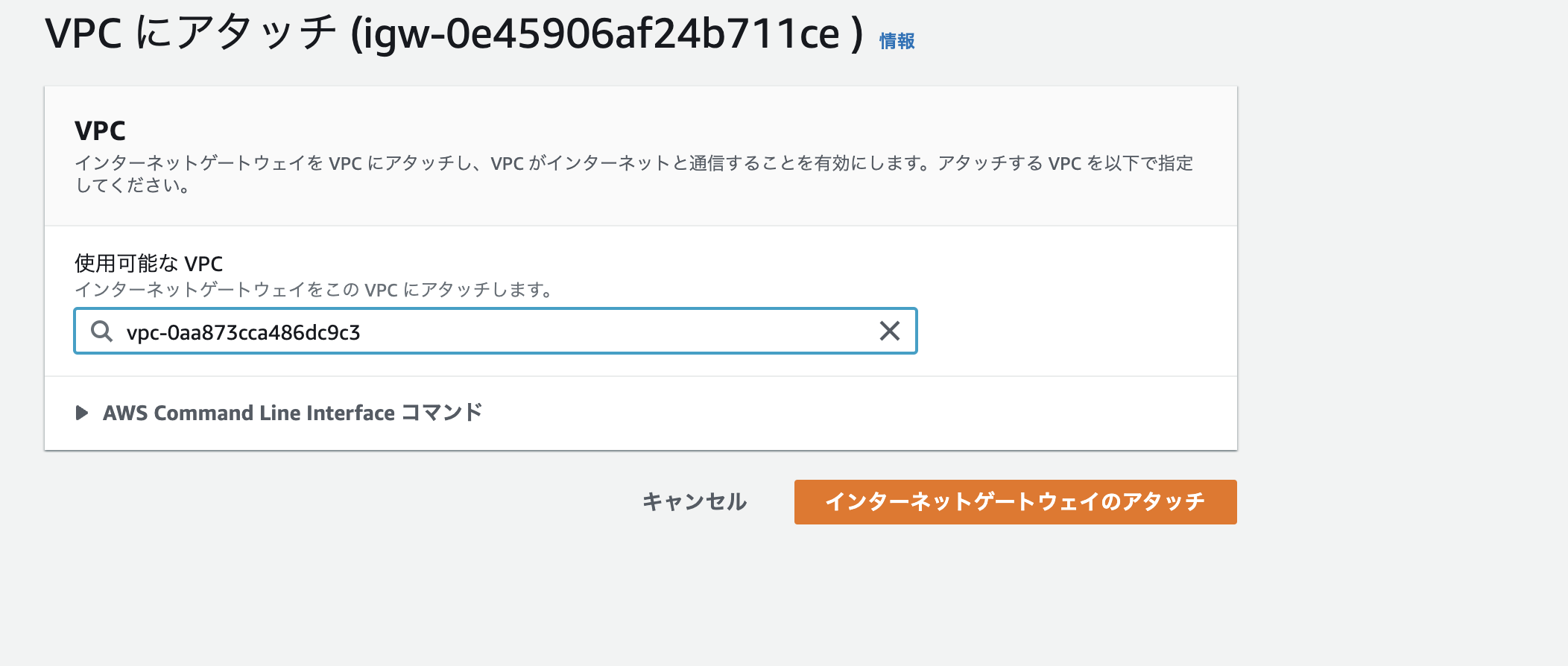1568x666 pixels.
Task: Click the attach internet gateway orange button
Action: pos(1015,502)
